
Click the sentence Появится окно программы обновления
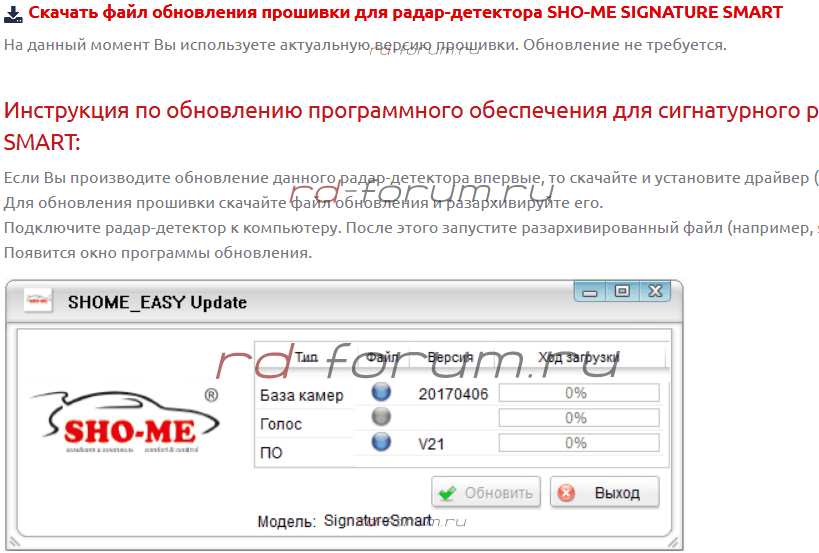click(158, 253)
